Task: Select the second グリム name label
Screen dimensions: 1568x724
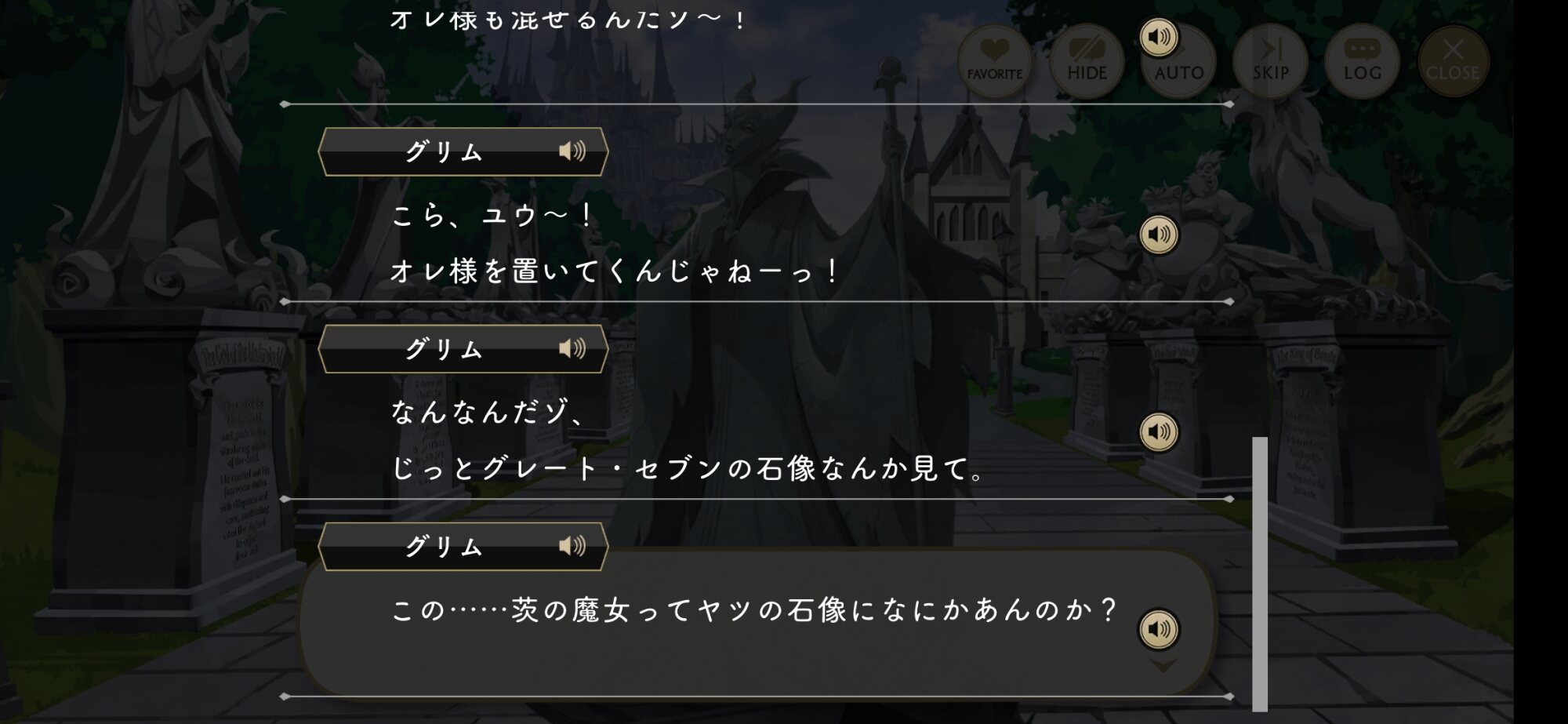Action: 444,349
